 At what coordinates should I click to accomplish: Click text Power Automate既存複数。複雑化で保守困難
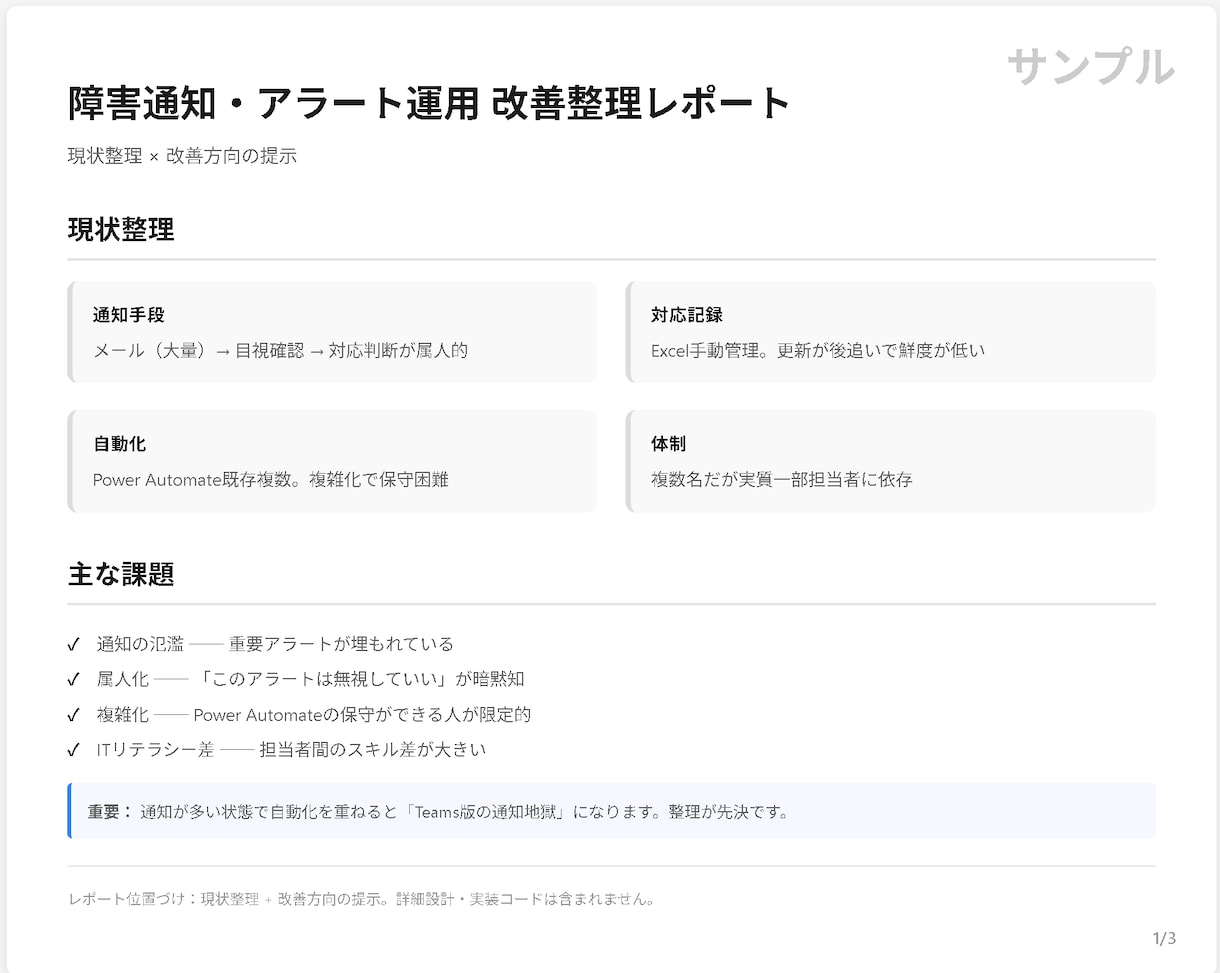[271, 480]
